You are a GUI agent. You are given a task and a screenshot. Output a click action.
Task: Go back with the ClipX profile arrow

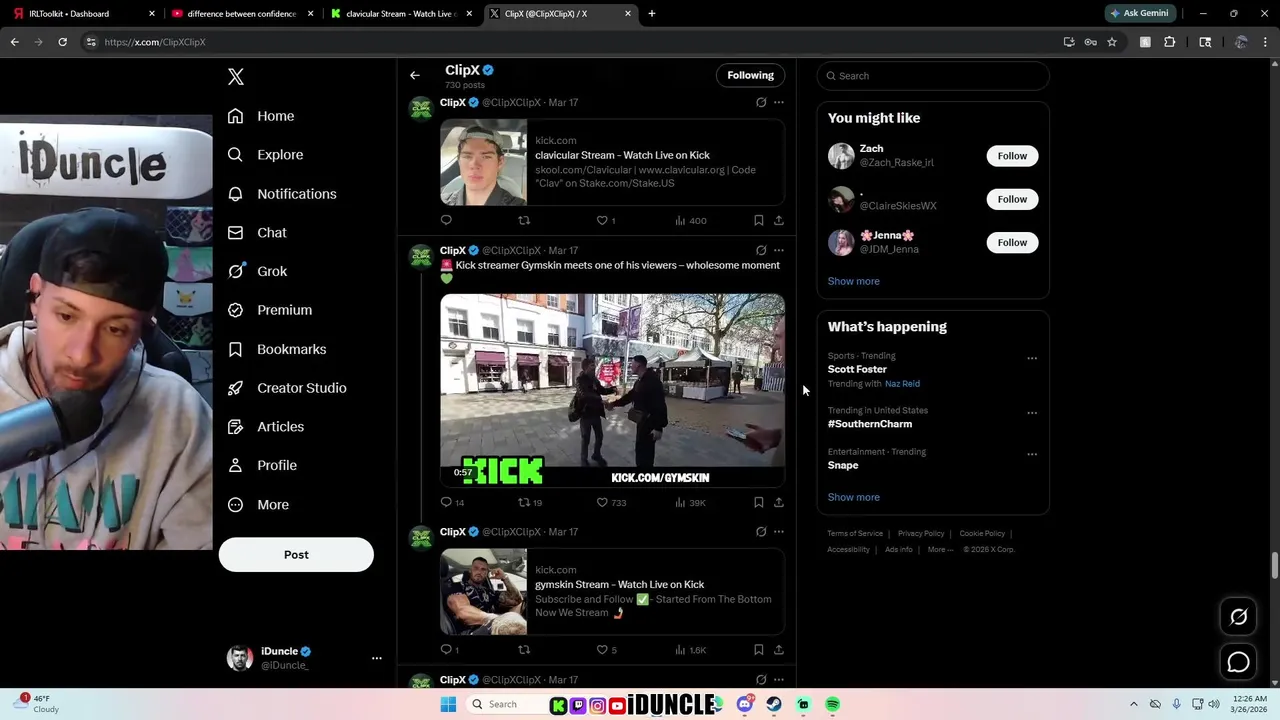point(414,75)
